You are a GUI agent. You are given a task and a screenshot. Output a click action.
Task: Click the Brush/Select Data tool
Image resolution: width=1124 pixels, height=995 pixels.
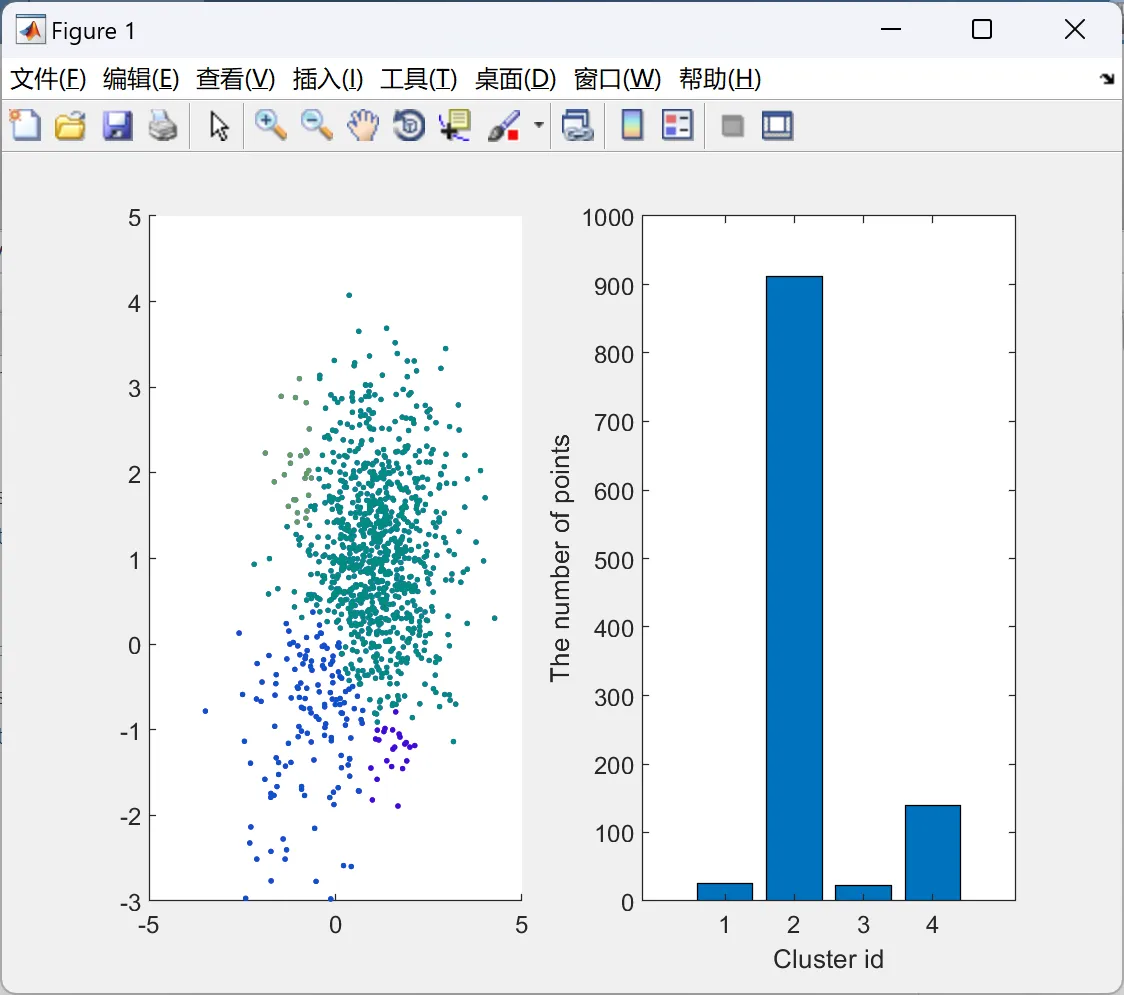504,125
